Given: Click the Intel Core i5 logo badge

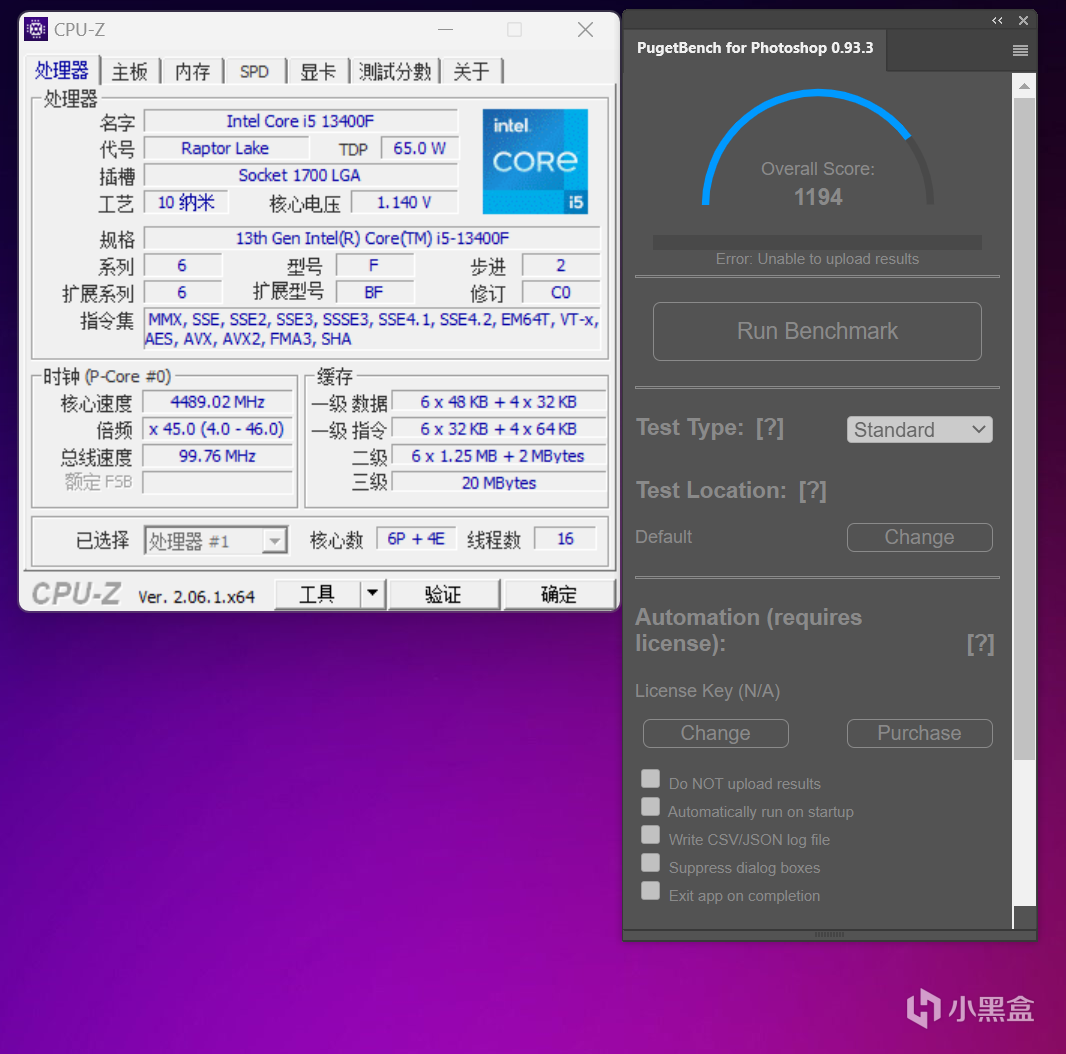Looking at the screenshot, I should [x=535, y=162].
